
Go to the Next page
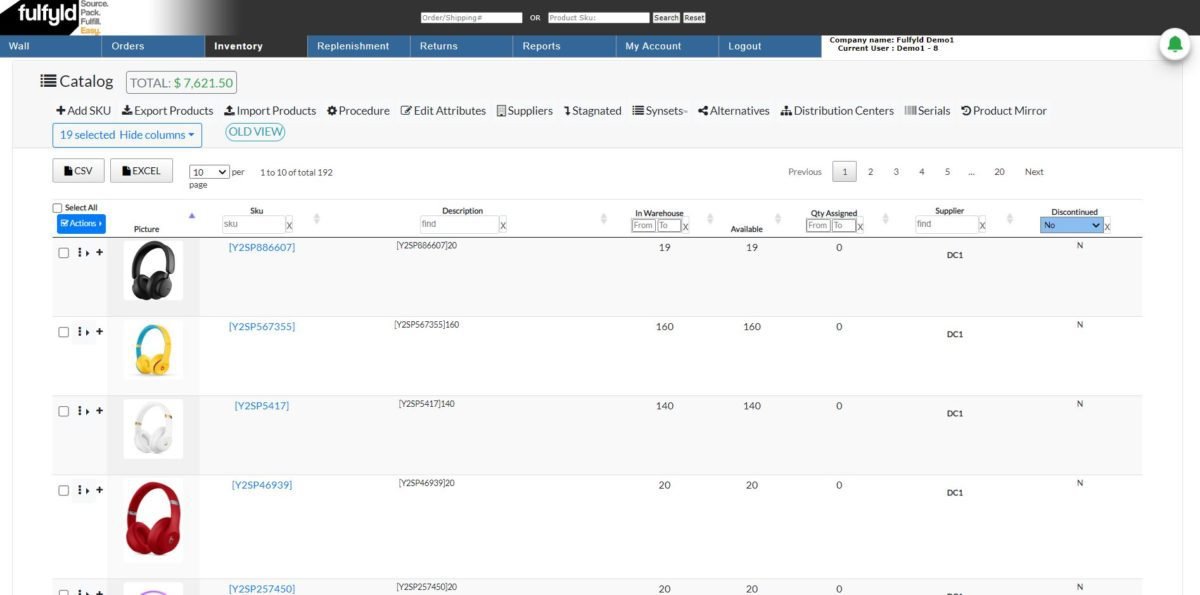(x=1034, y=172)
